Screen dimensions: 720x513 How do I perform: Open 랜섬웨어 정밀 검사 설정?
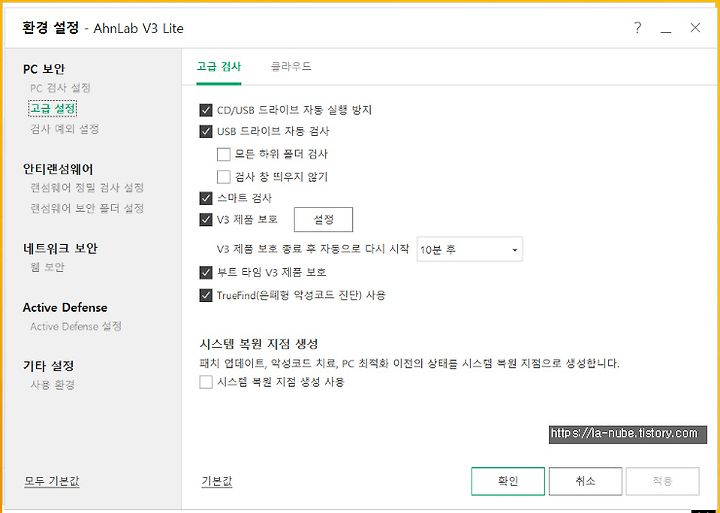pyautogui.click(x=87, y=187)
